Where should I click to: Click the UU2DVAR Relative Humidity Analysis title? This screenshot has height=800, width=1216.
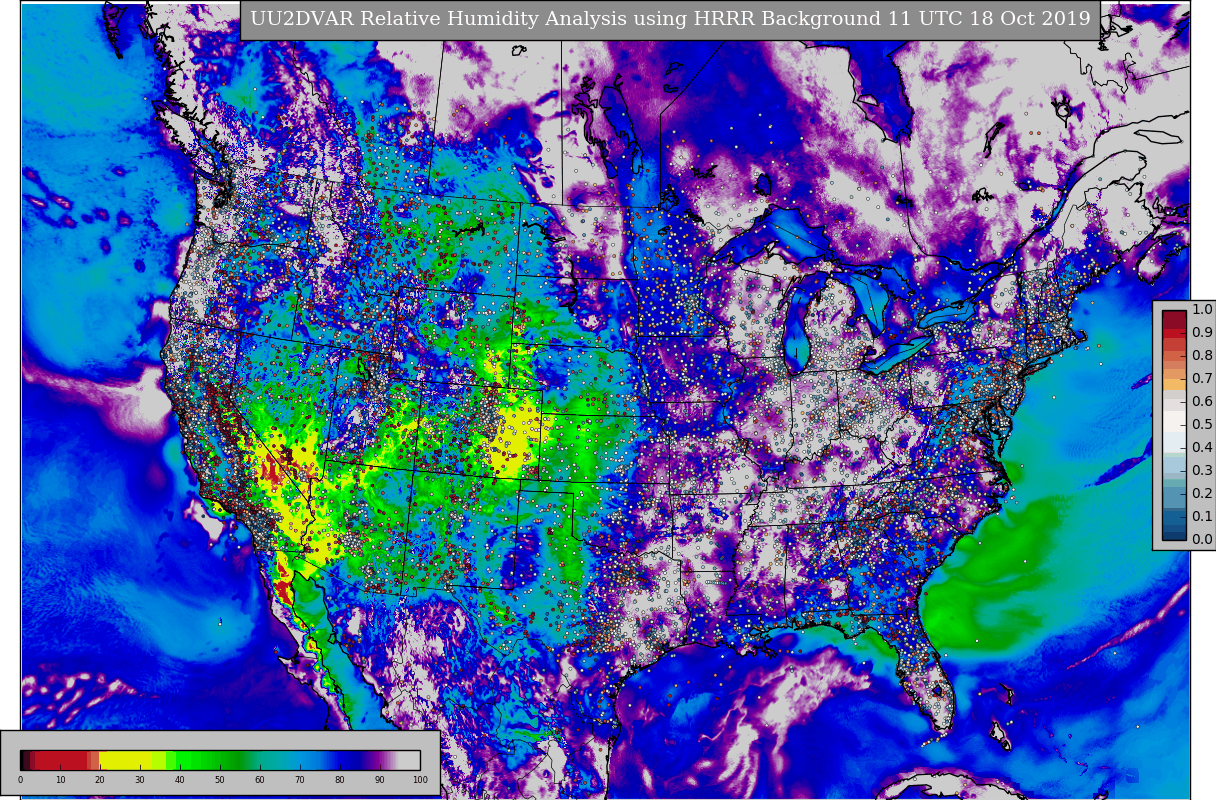point(670,19)
